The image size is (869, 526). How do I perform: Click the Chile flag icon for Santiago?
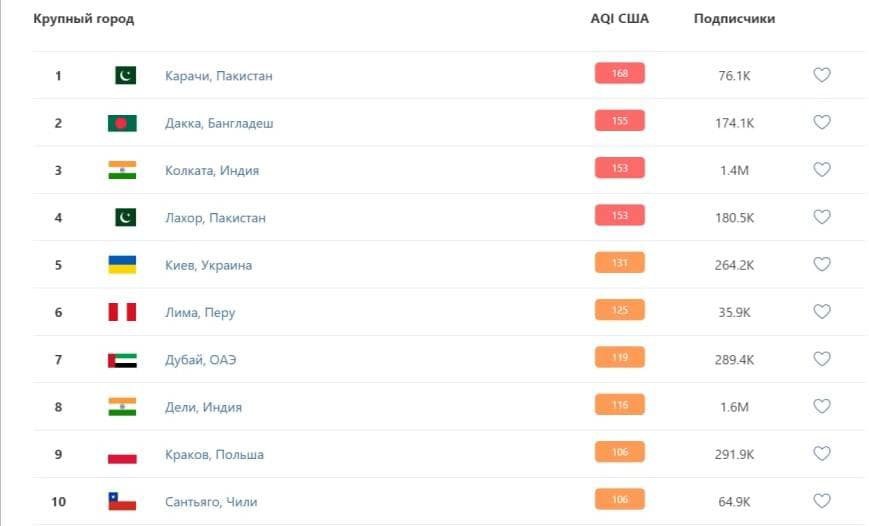point(122,502)
